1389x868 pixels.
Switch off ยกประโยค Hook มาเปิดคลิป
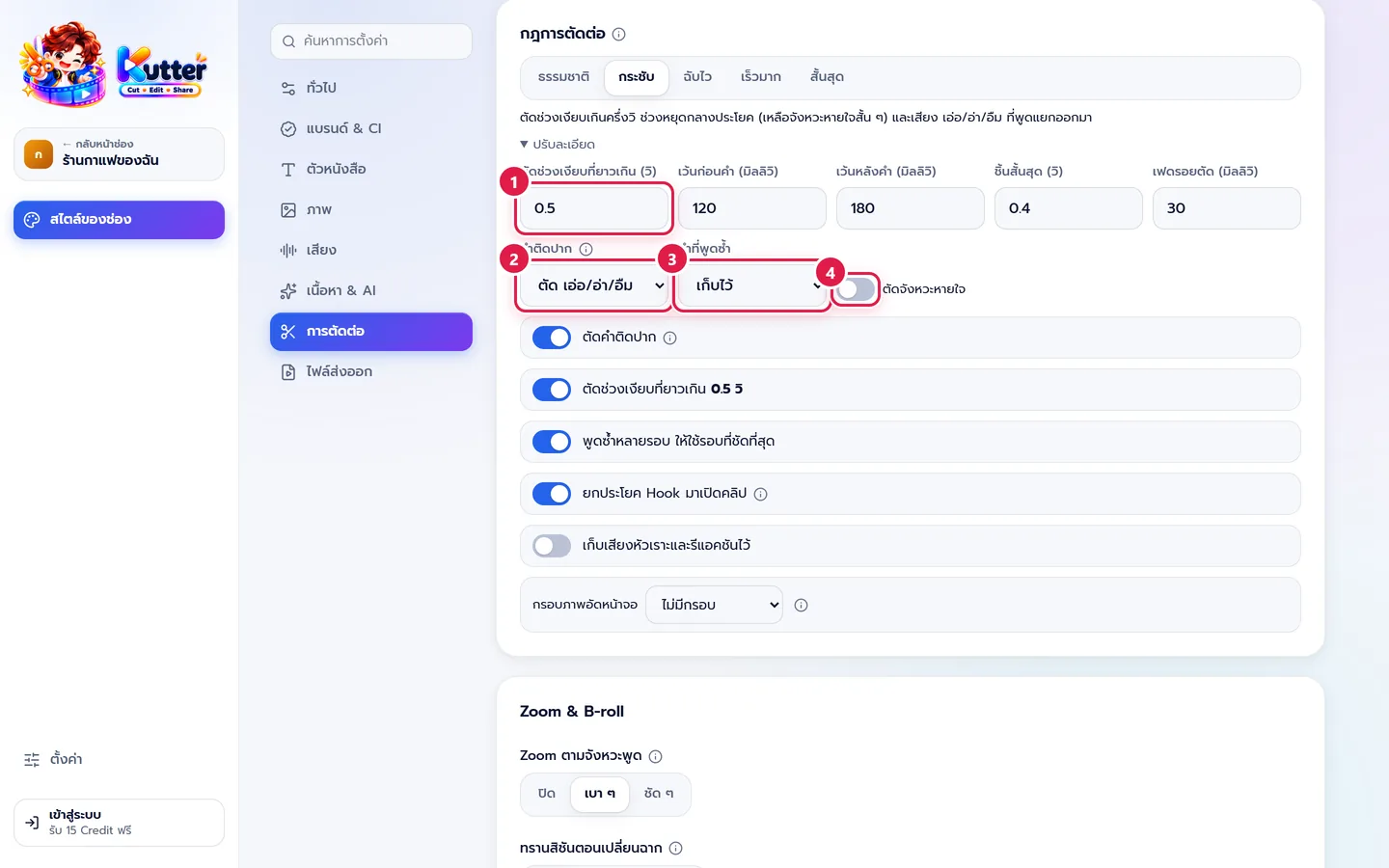552,494
